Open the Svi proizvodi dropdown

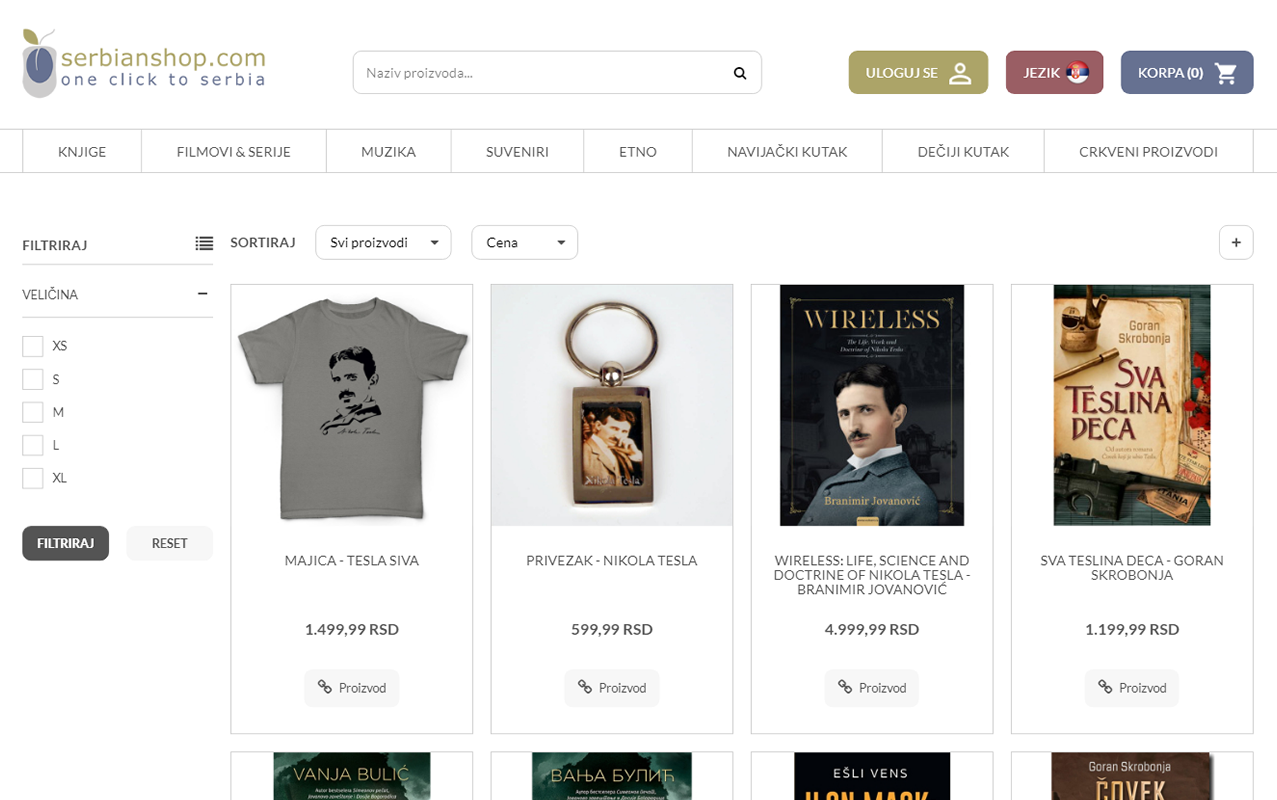[383, 242]
